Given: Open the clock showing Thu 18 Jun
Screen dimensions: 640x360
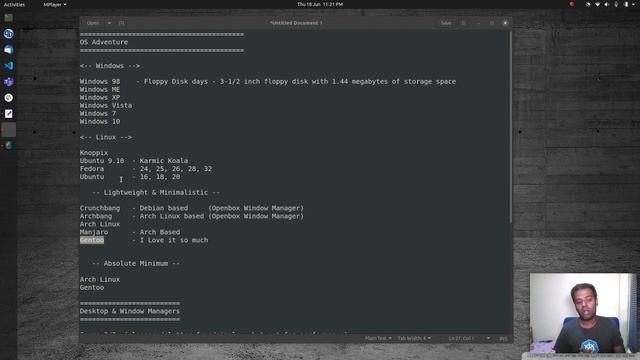Looking at the screenshot, I should [320, 4].
